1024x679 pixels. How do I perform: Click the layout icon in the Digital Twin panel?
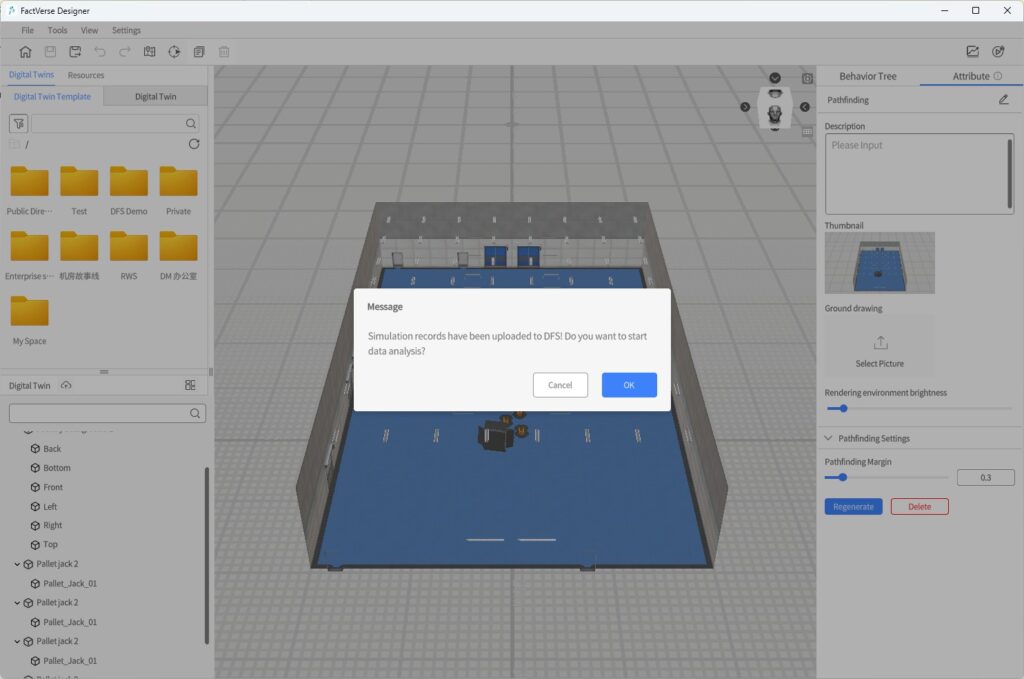click(190, 385)
